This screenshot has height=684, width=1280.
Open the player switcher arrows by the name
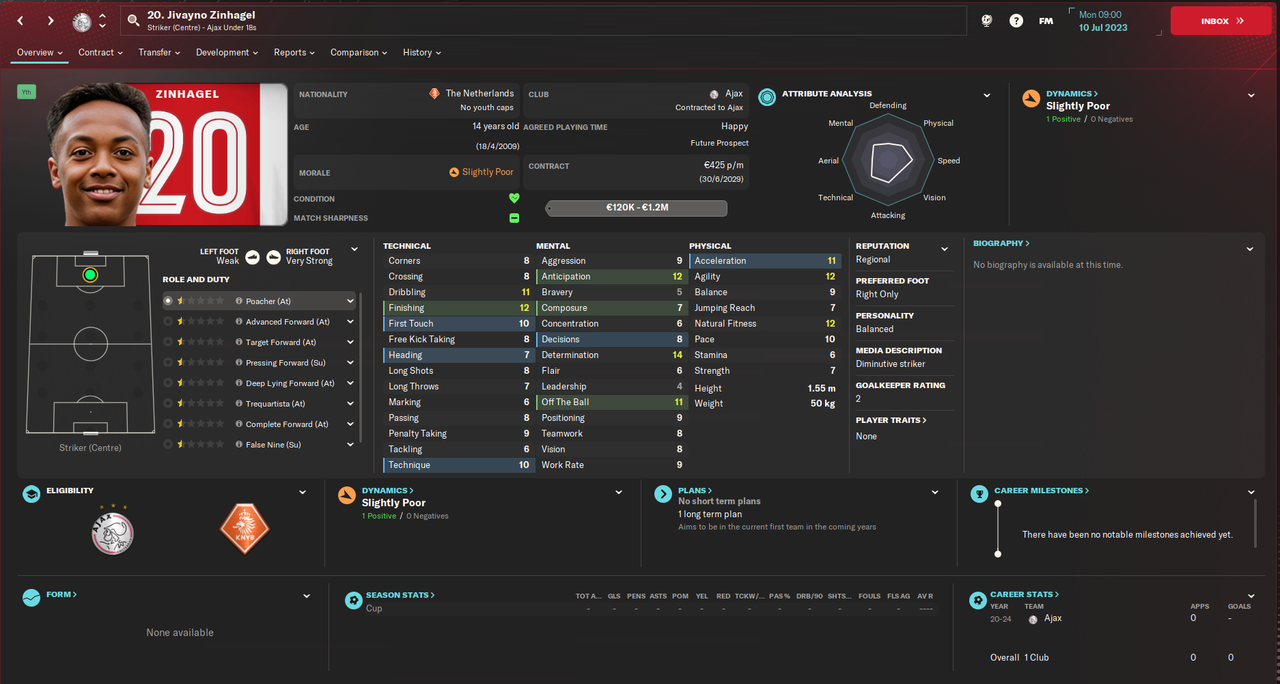click(x=102, y=21)
